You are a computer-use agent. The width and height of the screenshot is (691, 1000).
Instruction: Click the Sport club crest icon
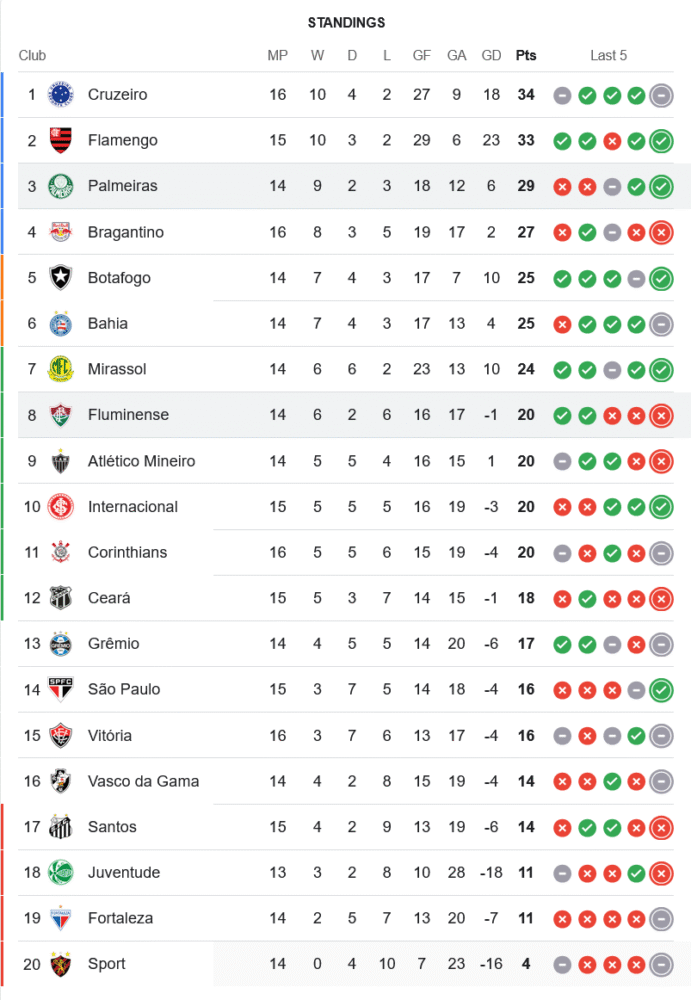(61, 964)
